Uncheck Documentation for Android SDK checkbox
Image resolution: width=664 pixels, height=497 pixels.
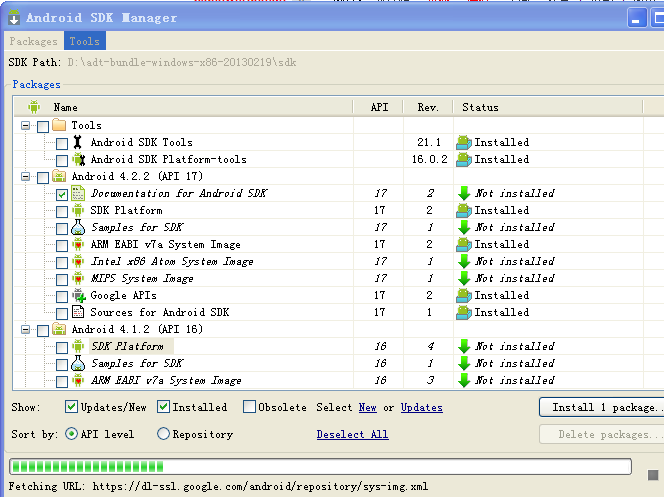coord(62,195)
